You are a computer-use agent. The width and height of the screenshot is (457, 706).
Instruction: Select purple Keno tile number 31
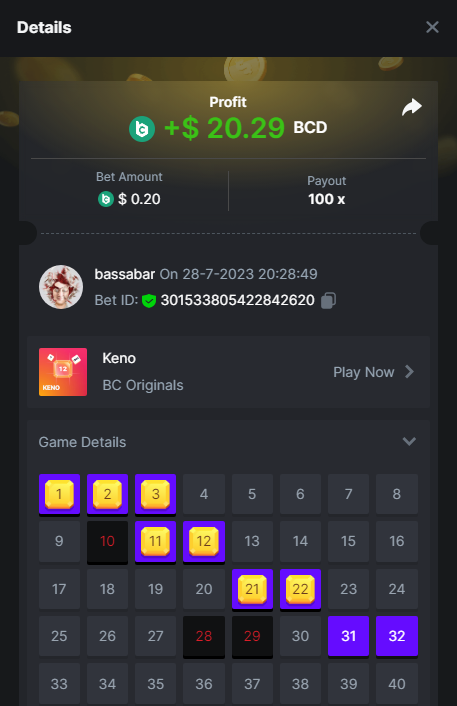click(348, 636)
